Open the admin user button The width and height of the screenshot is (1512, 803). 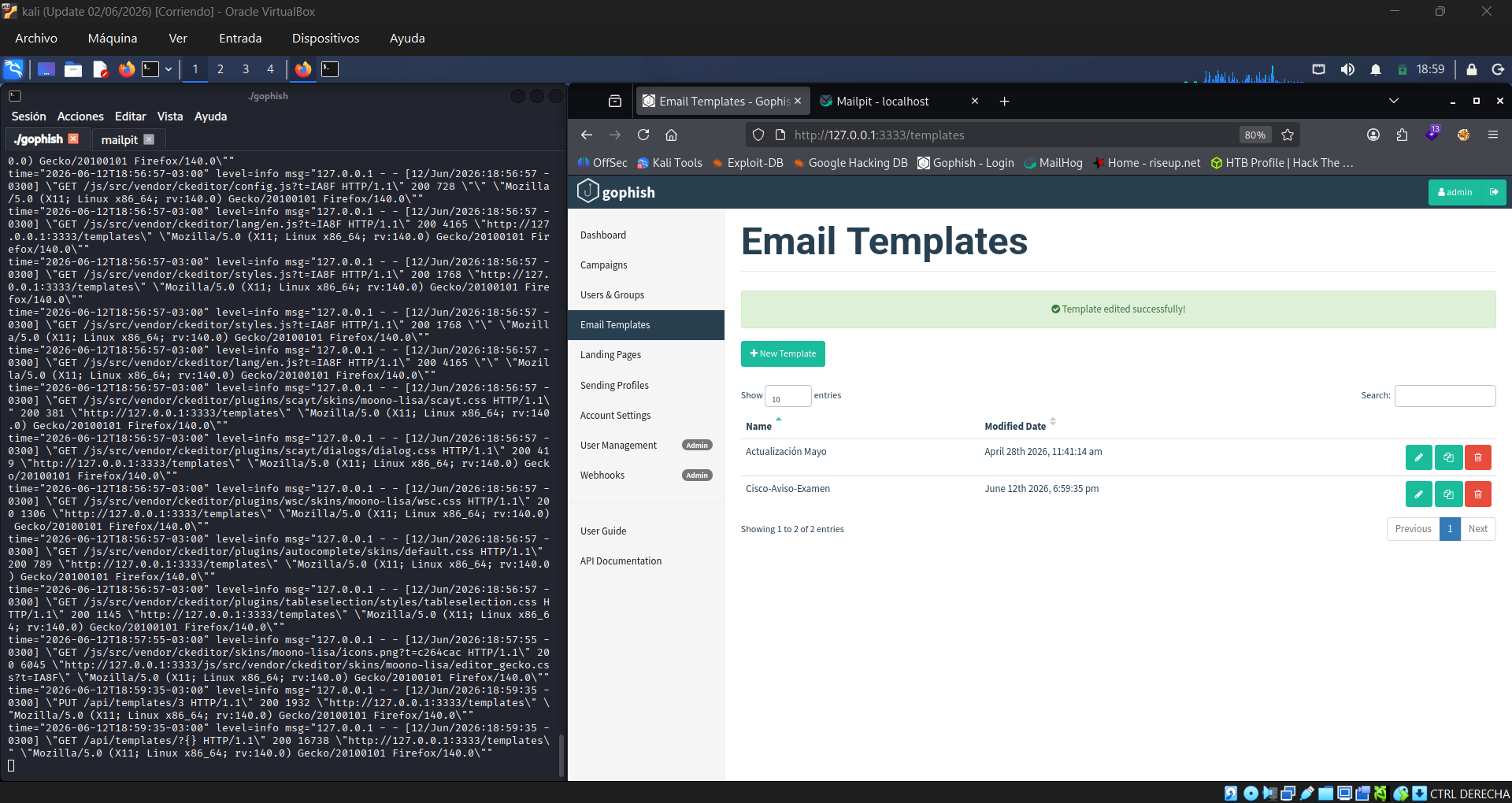(x=1455, y=192)
